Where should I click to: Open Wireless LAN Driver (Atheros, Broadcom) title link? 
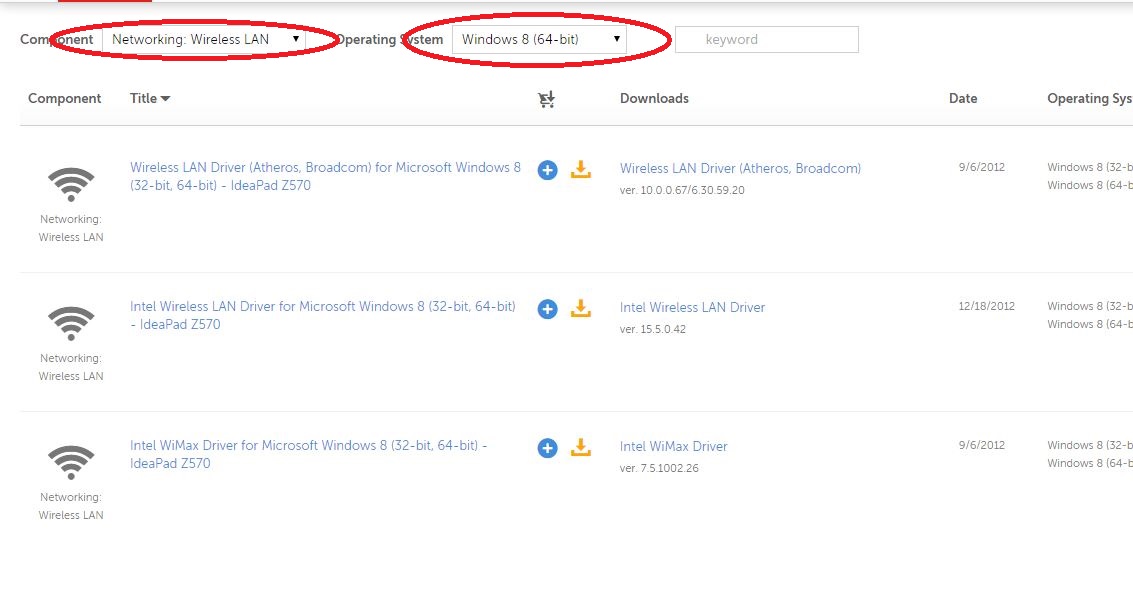click(x=325, y=176)
